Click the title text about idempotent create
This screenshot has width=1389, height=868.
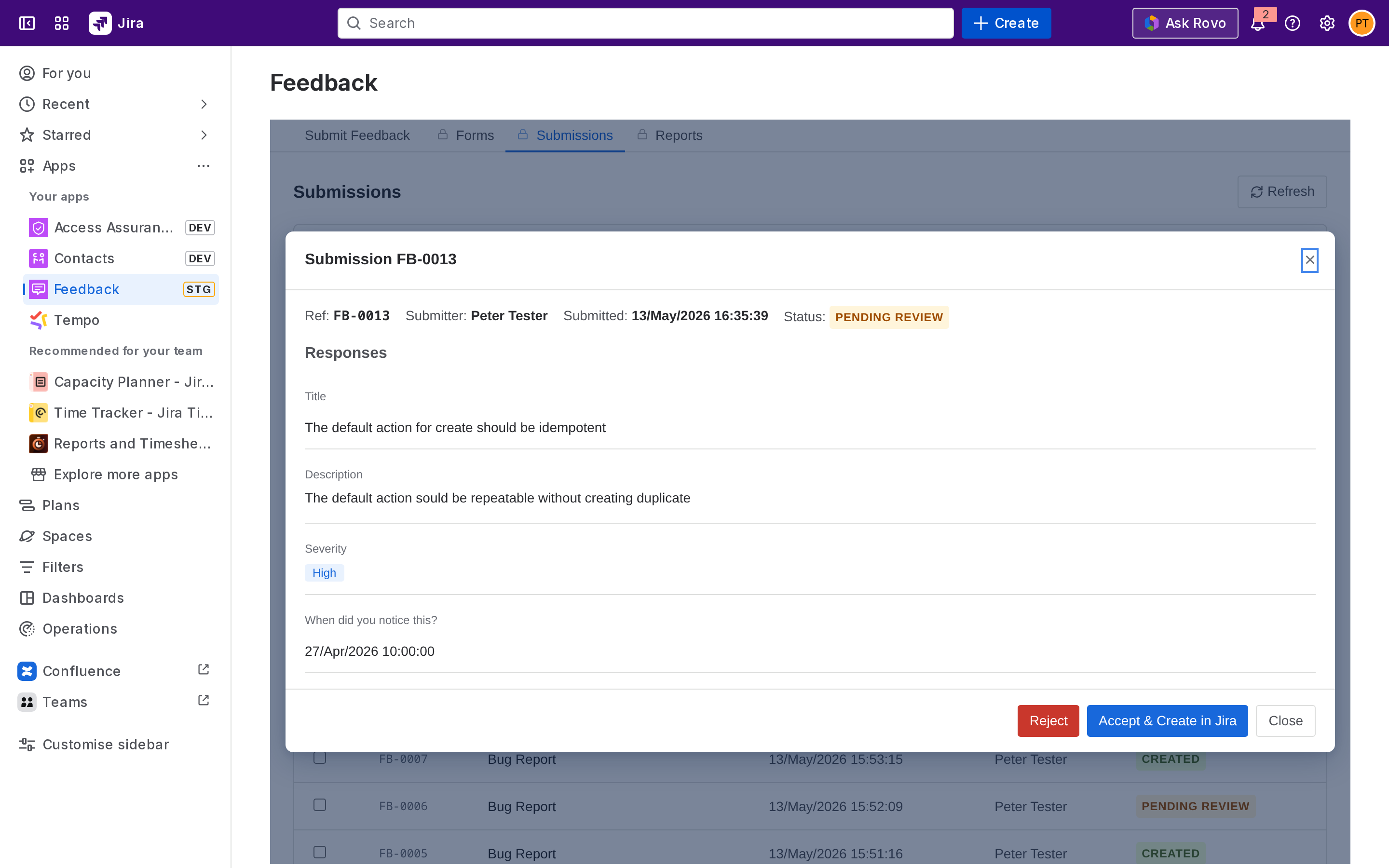click(x=455, y=428)
